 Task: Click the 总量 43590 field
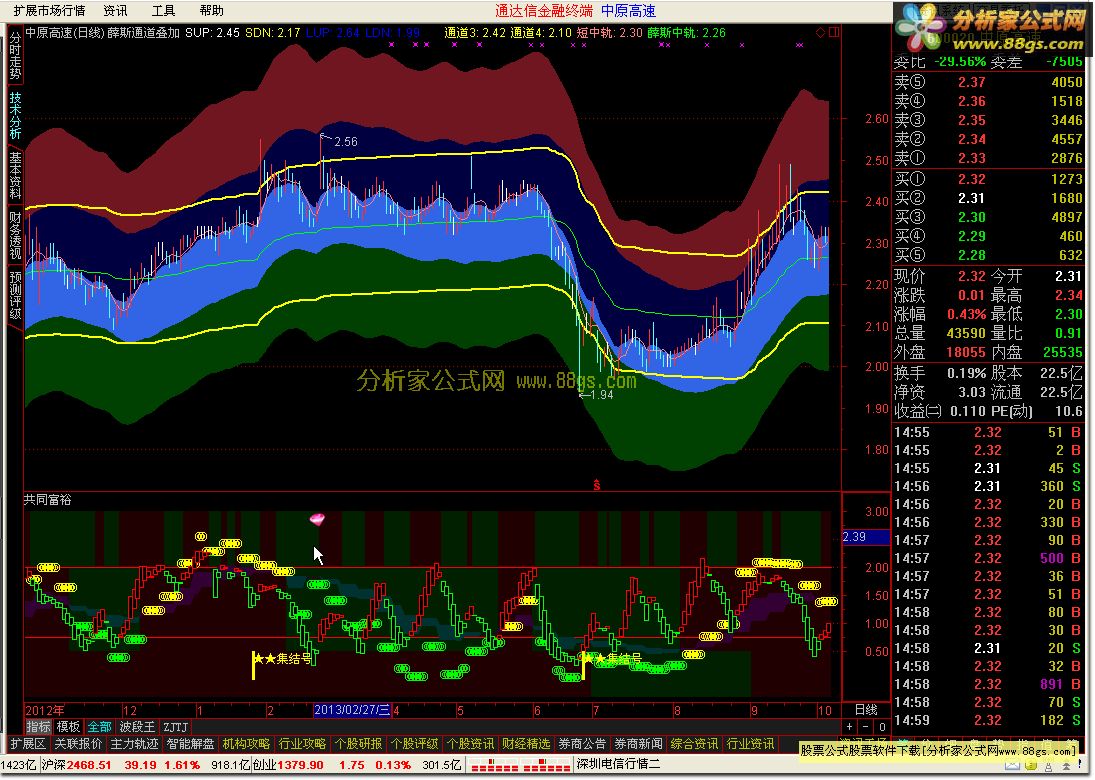[939, 333]
